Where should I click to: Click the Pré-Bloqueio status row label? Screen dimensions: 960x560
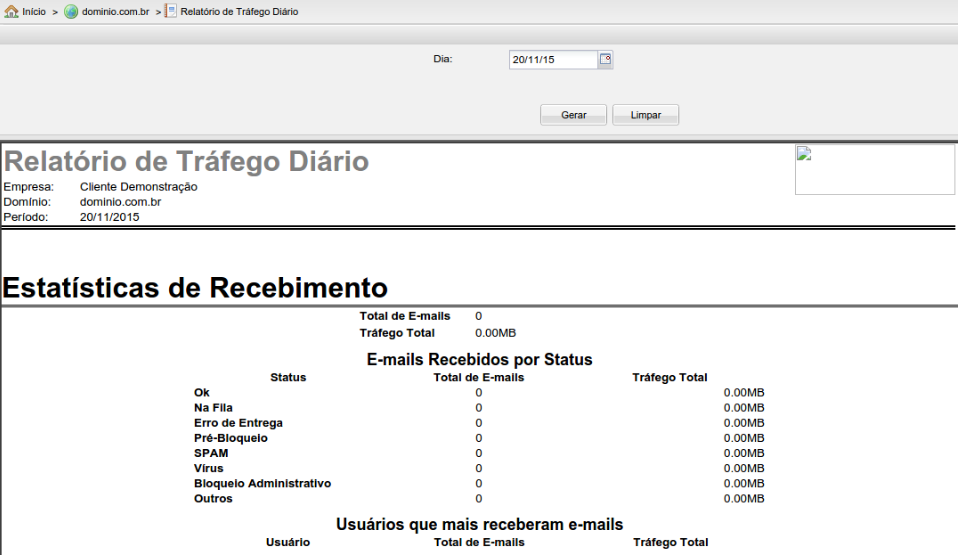tap(231, 438)
